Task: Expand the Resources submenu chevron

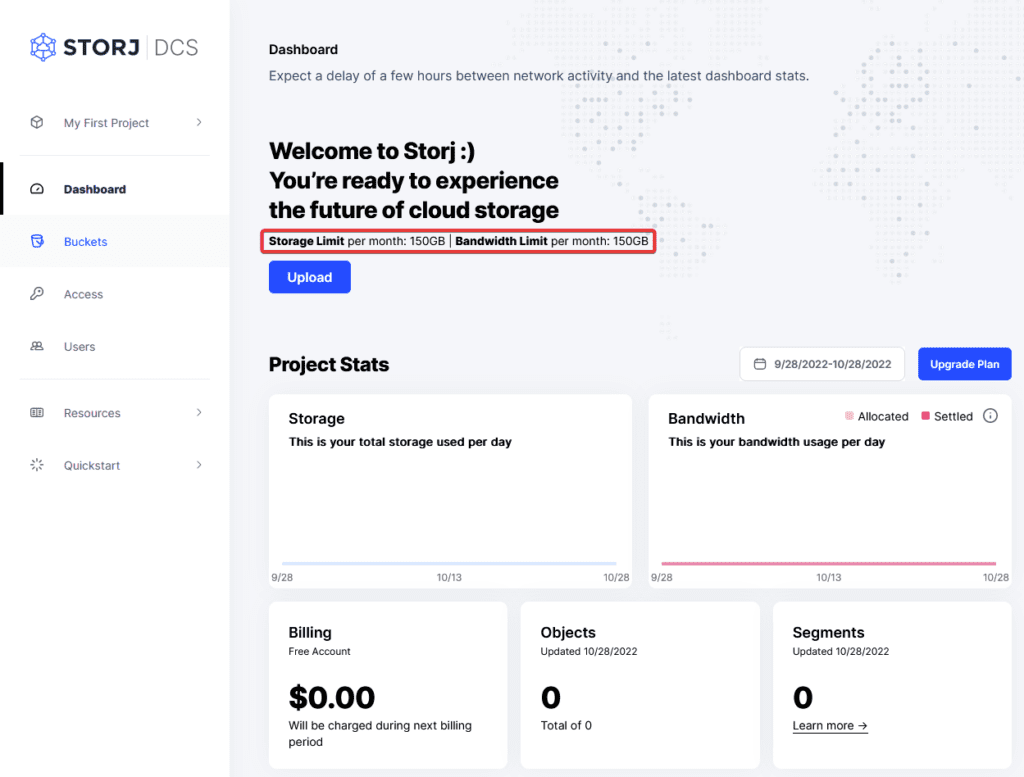Action: tap(199, 413)
